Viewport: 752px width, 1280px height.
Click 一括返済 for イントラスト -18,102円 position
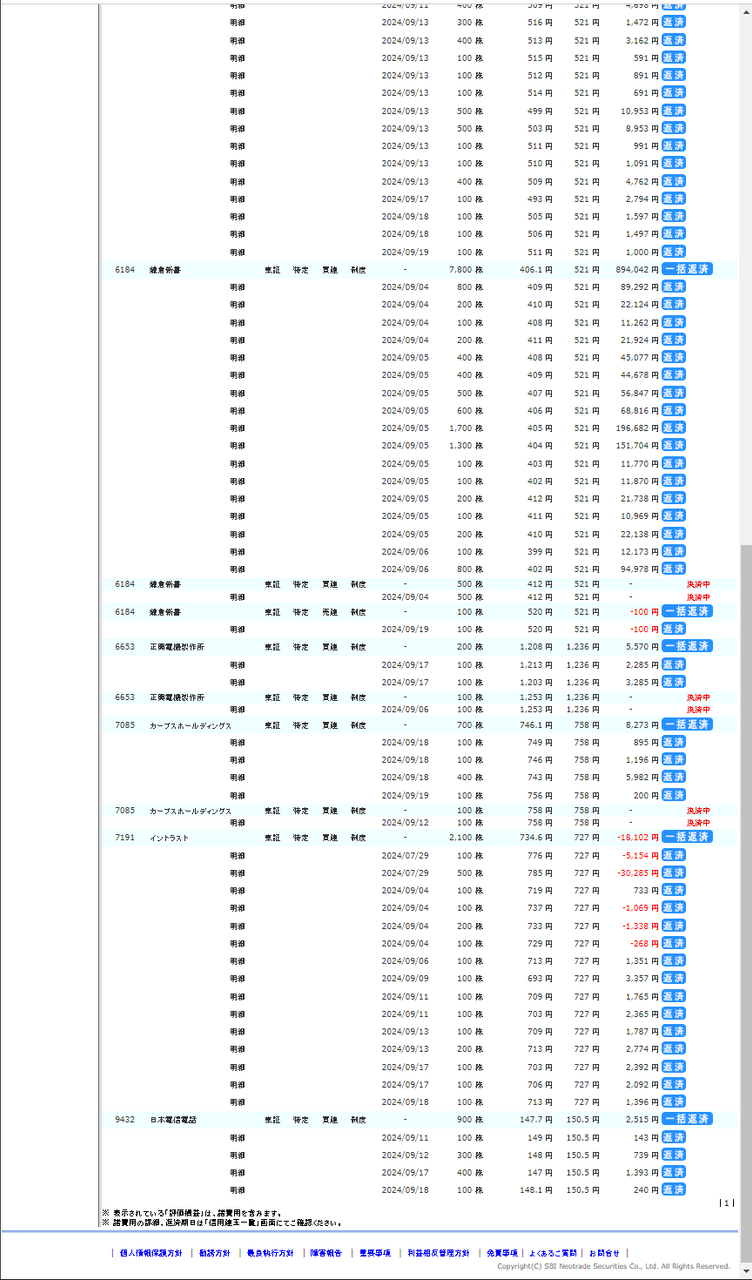[687, 837]
